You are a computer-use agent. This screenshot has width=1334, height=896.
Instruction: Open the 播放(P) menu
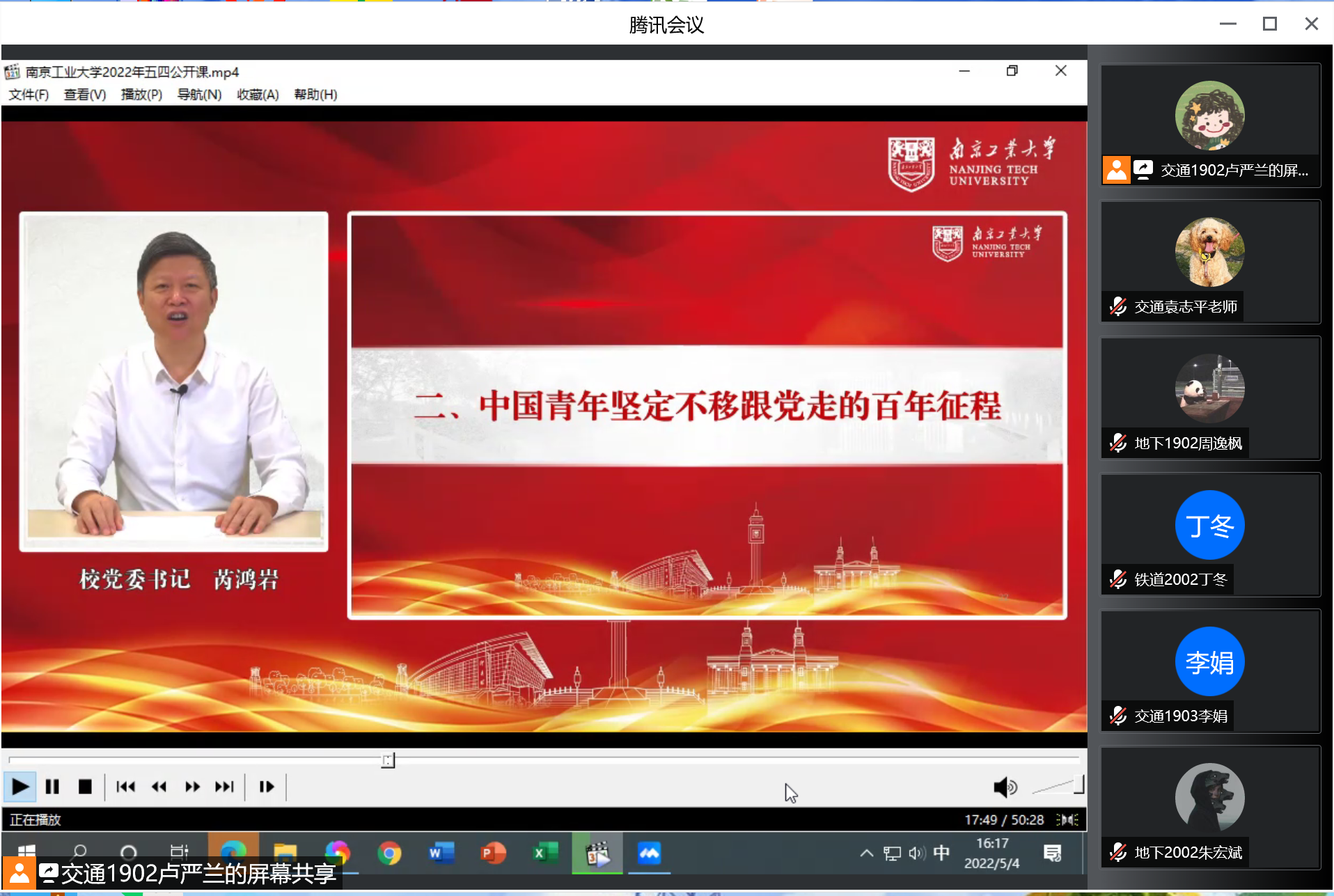[141, 95]
